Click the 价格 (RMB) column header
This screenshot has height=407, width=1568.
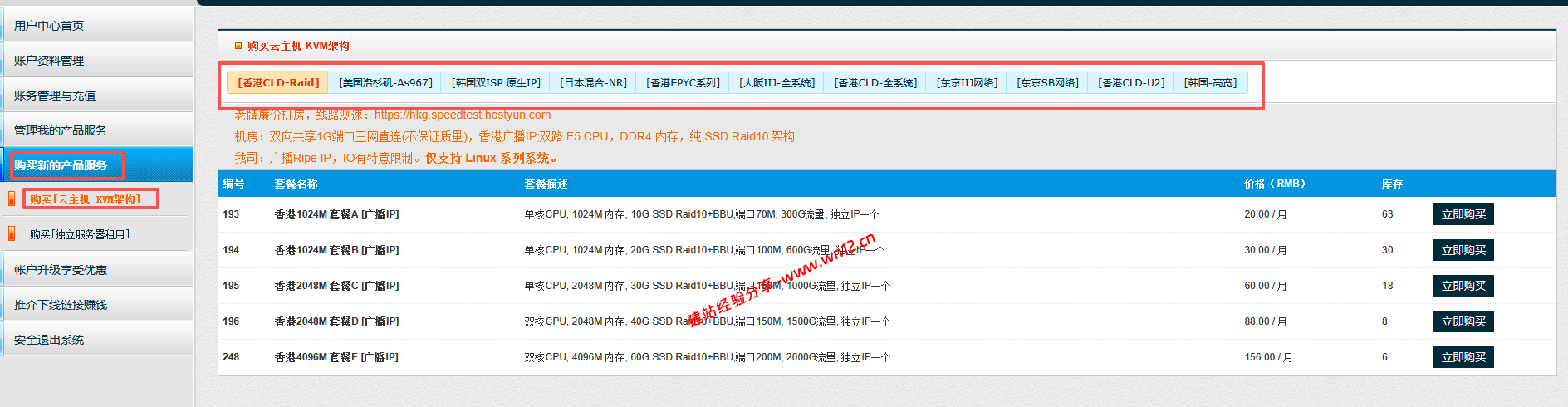click(x=1275, y=184)
